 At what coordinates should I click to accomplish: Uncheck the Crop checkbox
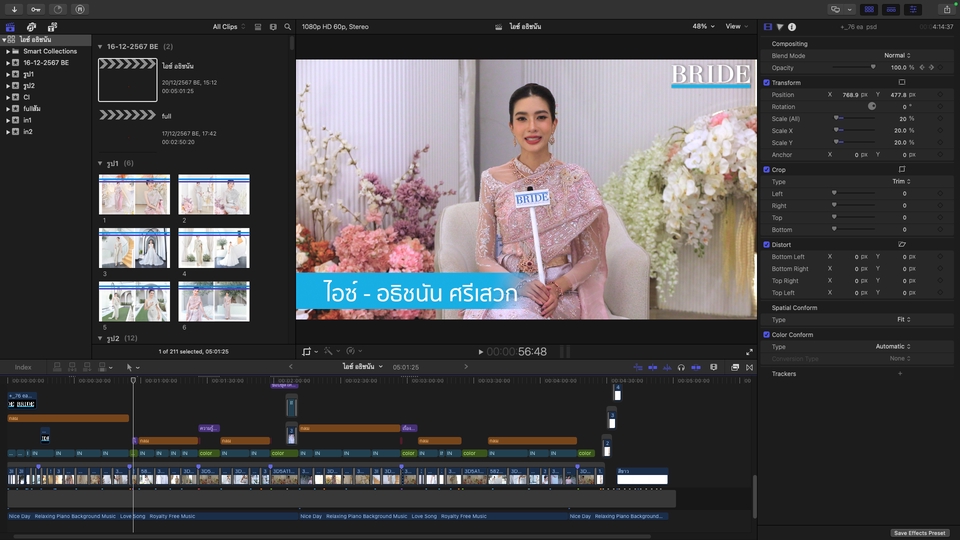[x=767, y=170]
